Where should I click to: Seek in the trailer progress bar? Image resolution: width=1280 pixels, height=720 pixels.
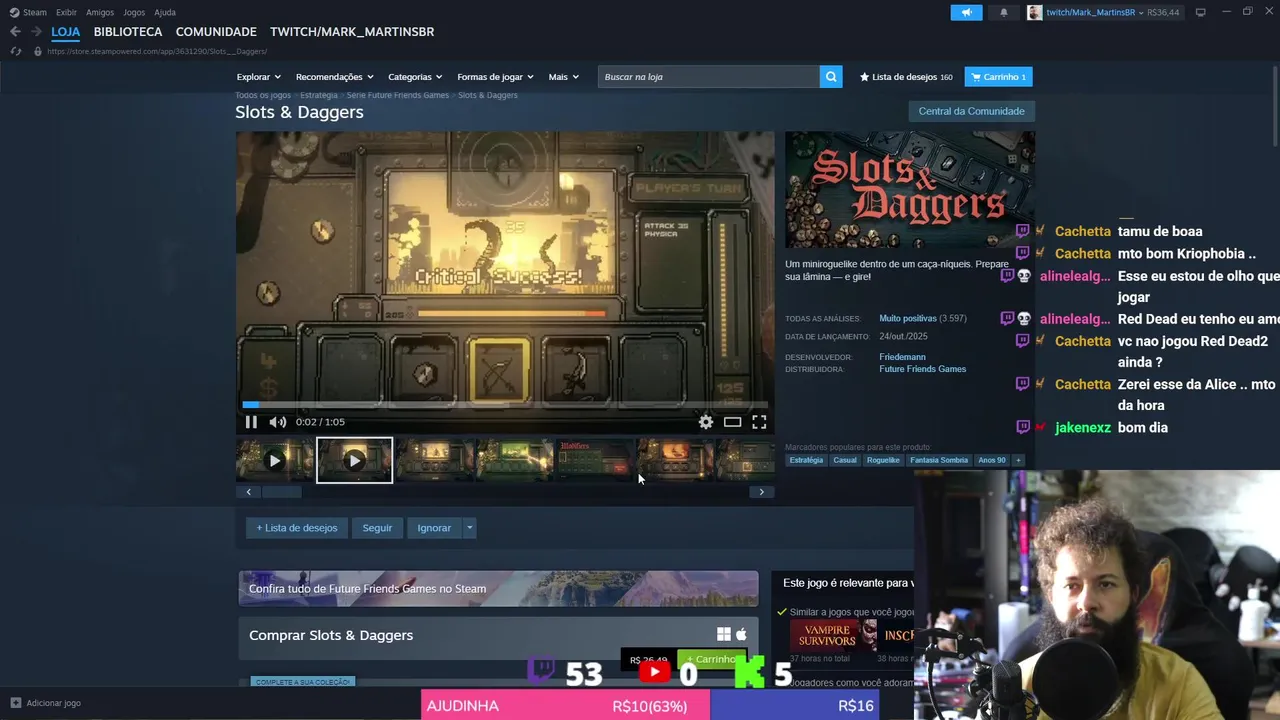click(x=505, y=404)
